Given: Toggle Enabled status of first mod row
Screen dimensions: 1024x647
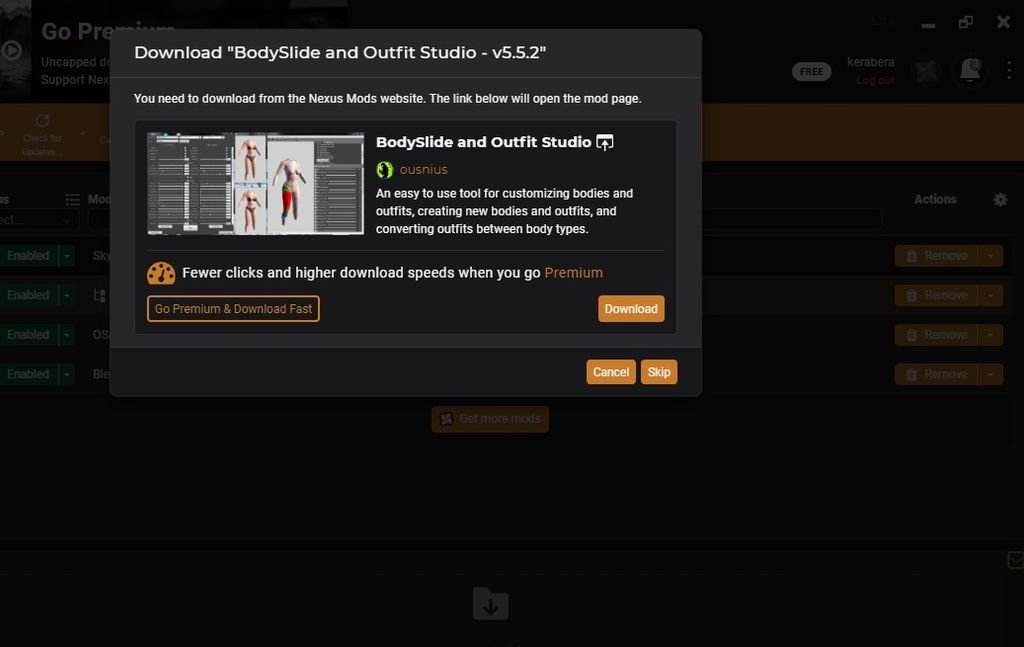Looking at the screenshot, I should 28,256.
